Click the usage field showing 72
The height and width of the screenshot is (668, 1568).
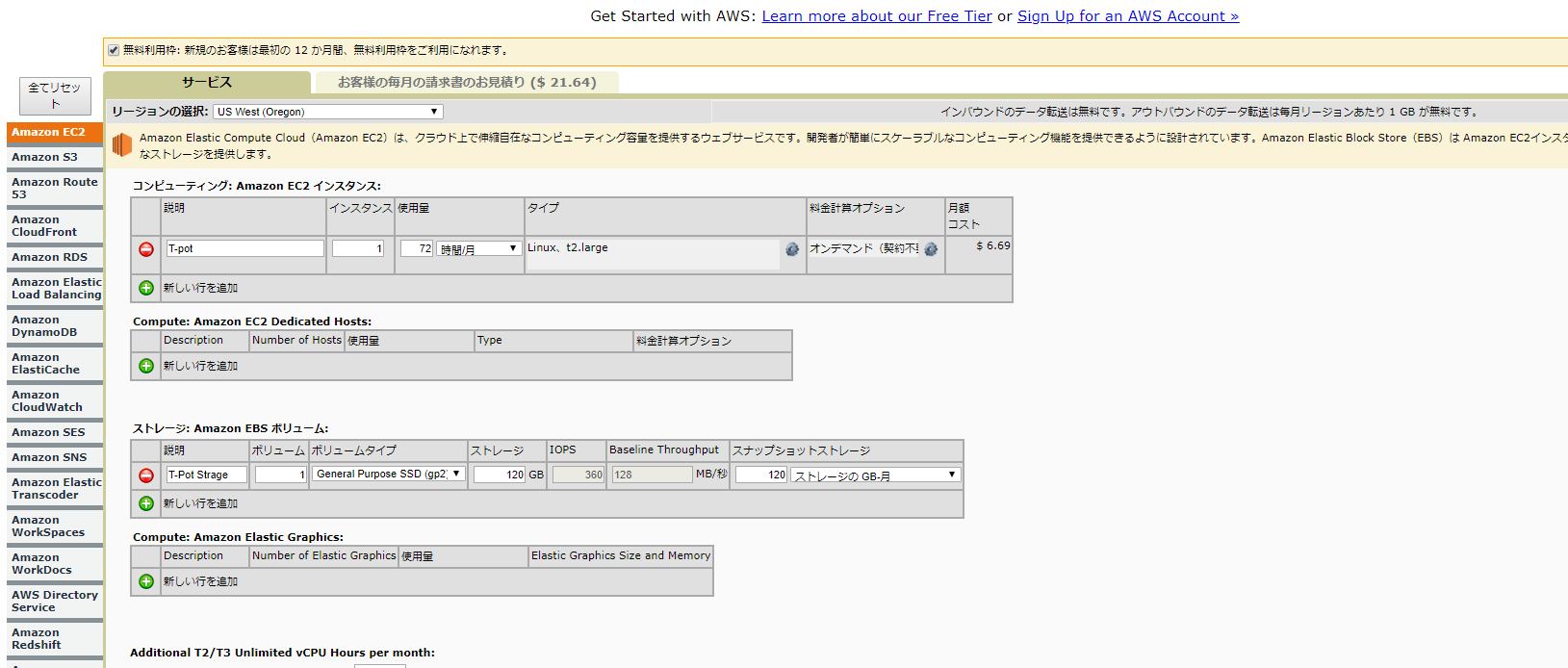pos(417,248)
